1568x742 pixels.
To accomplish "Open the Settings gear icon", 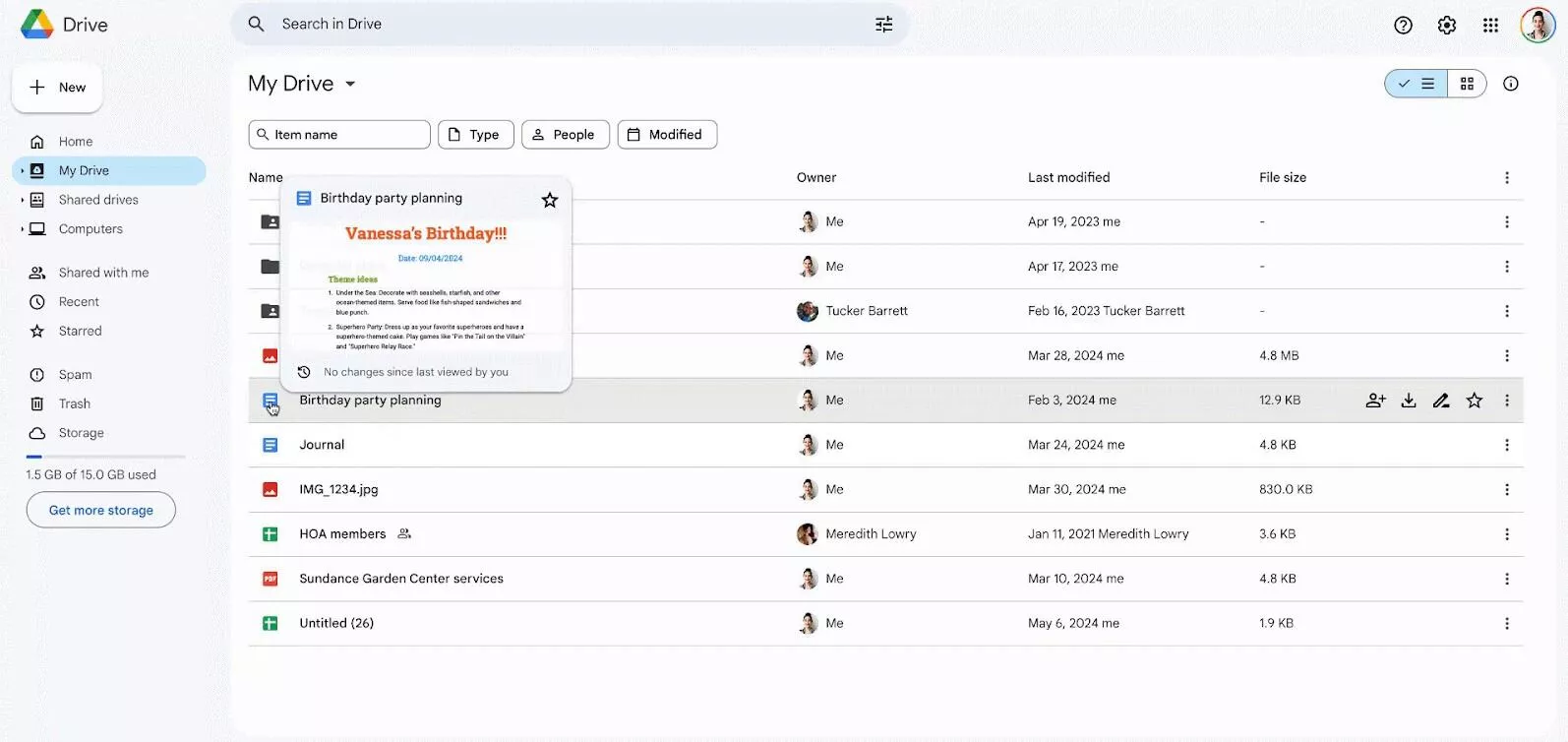I will 1446,26.
